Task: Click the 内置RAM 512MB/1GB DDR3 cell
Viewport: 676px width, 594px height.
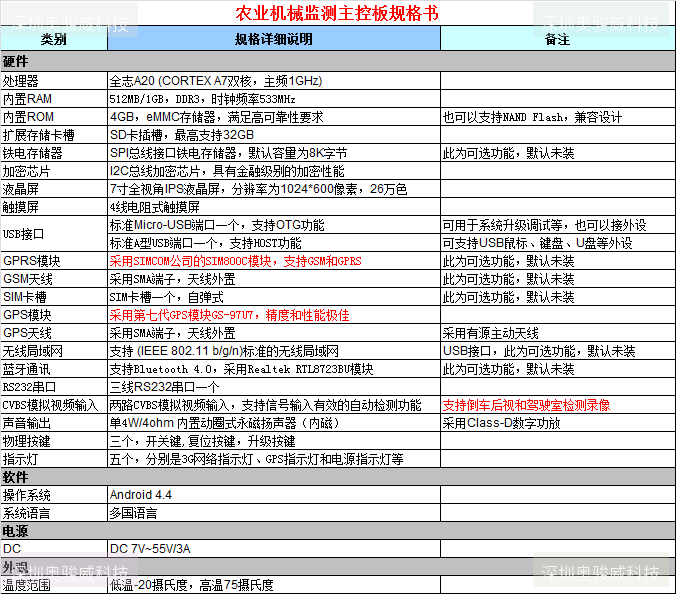Action: [274, 99]
